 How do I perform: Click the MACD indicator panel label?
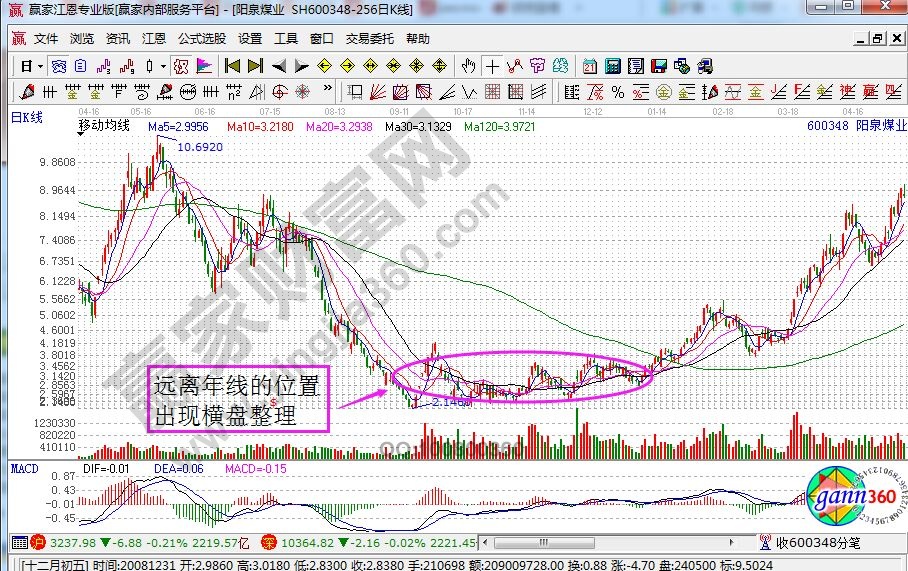25,468
